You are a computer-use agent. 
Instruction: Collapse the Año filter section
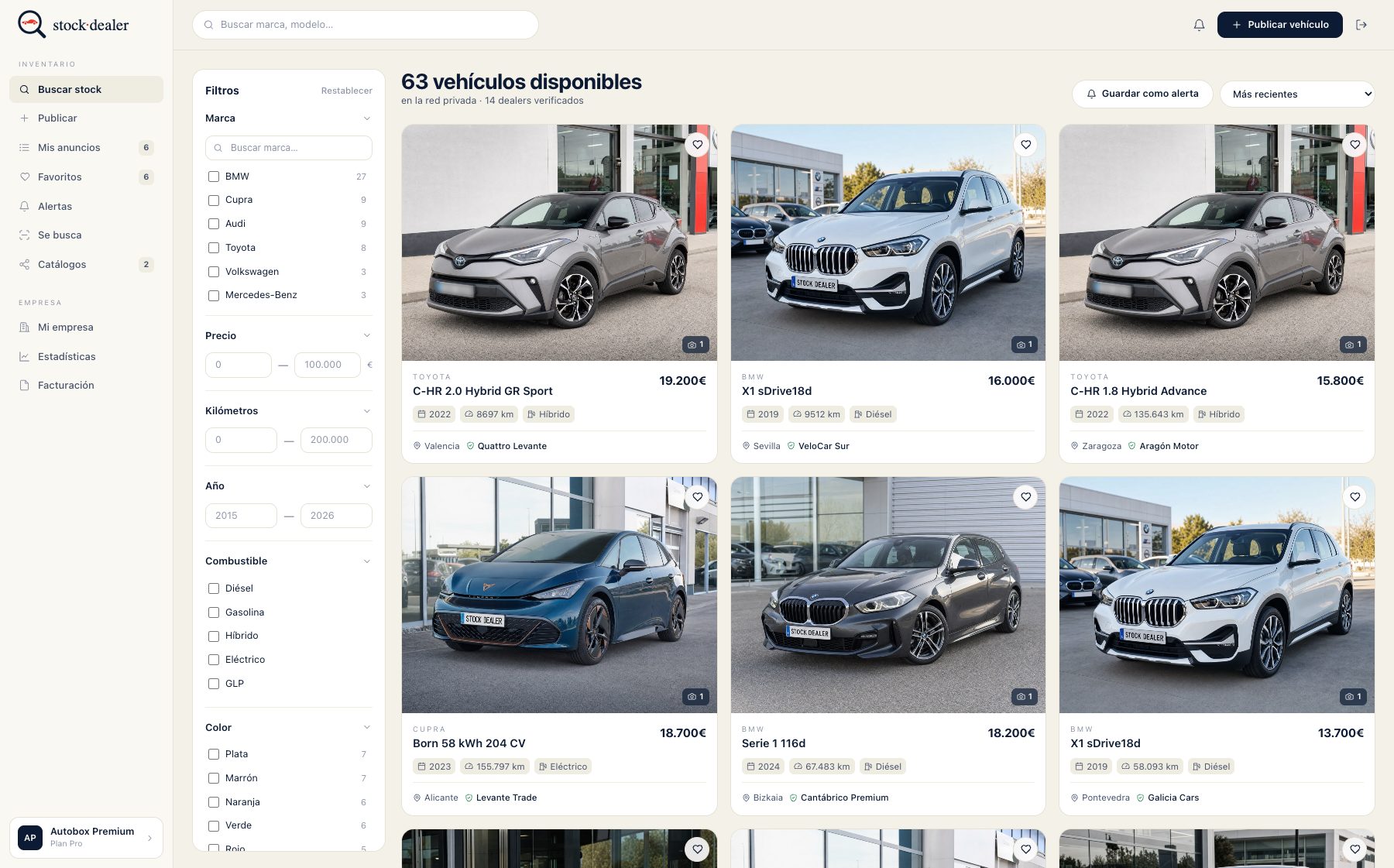click(x=366, y=486)
